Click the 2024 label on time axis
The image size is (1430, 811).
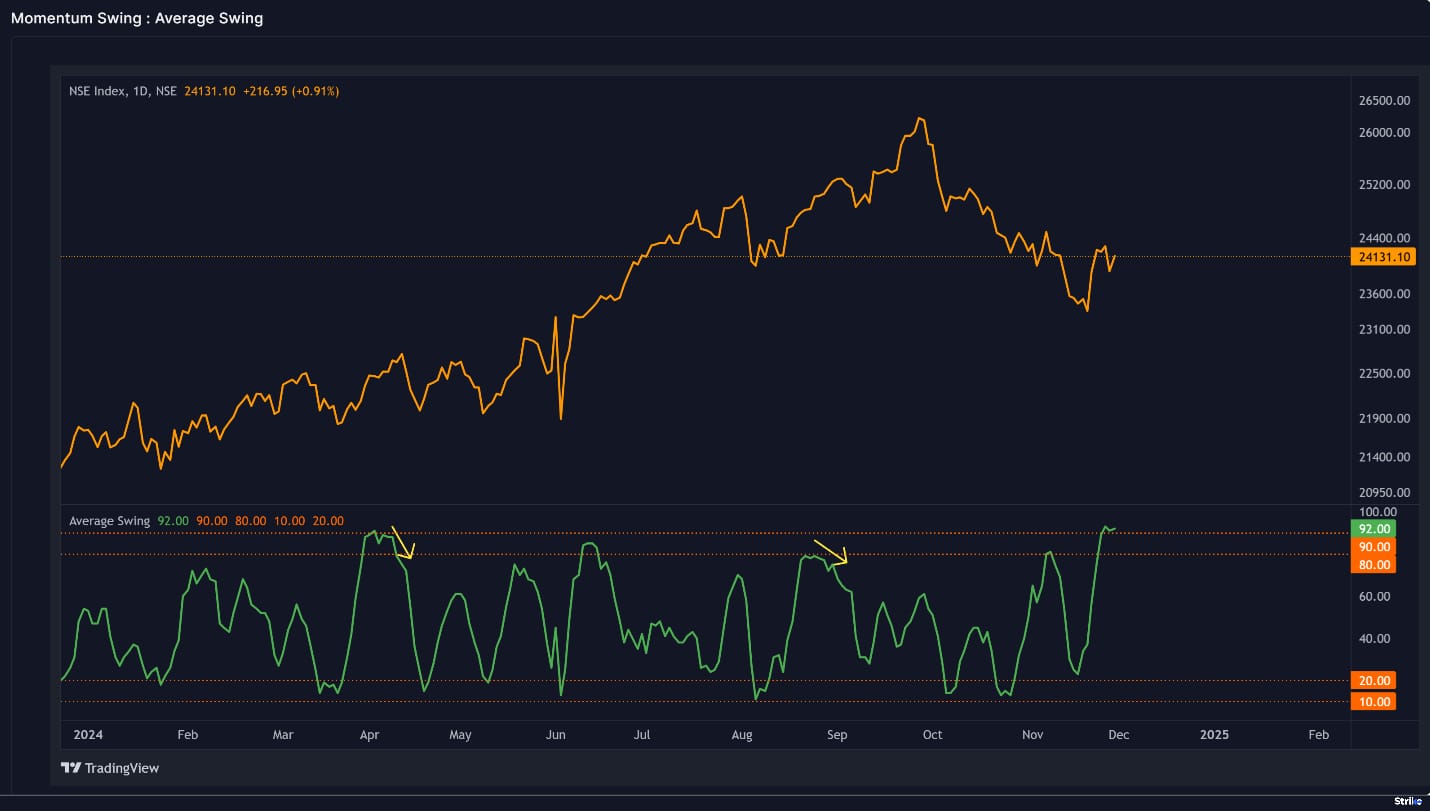click(88, 735)
